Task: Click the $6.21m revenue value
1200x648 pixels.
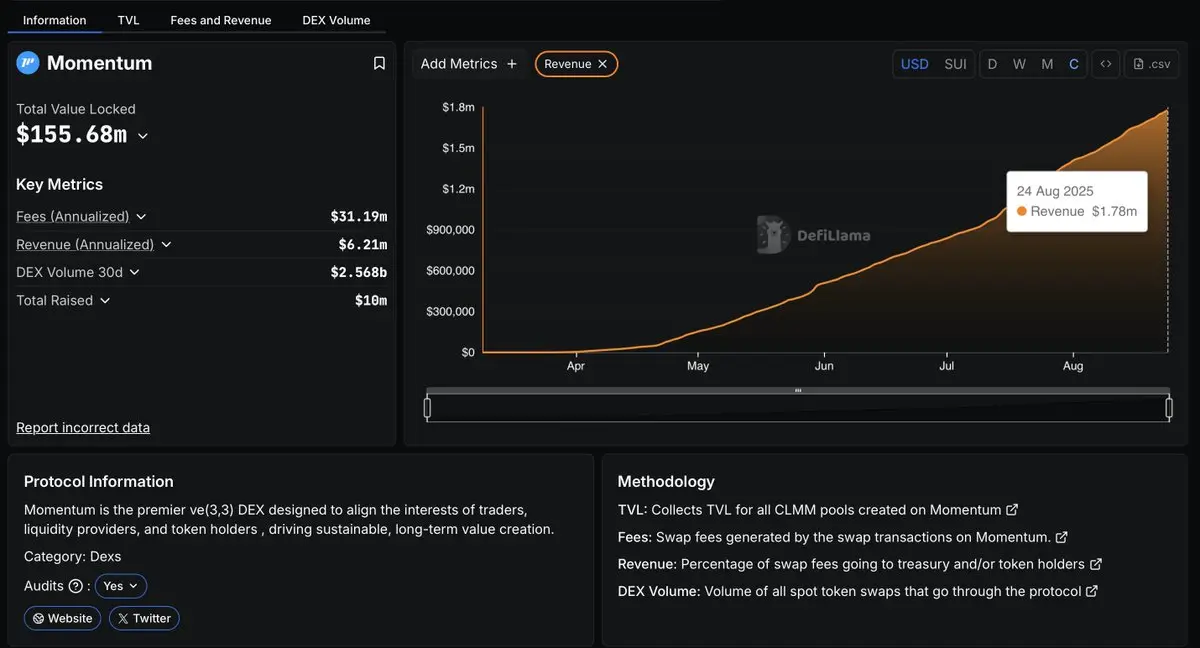Action: (363, 245)
